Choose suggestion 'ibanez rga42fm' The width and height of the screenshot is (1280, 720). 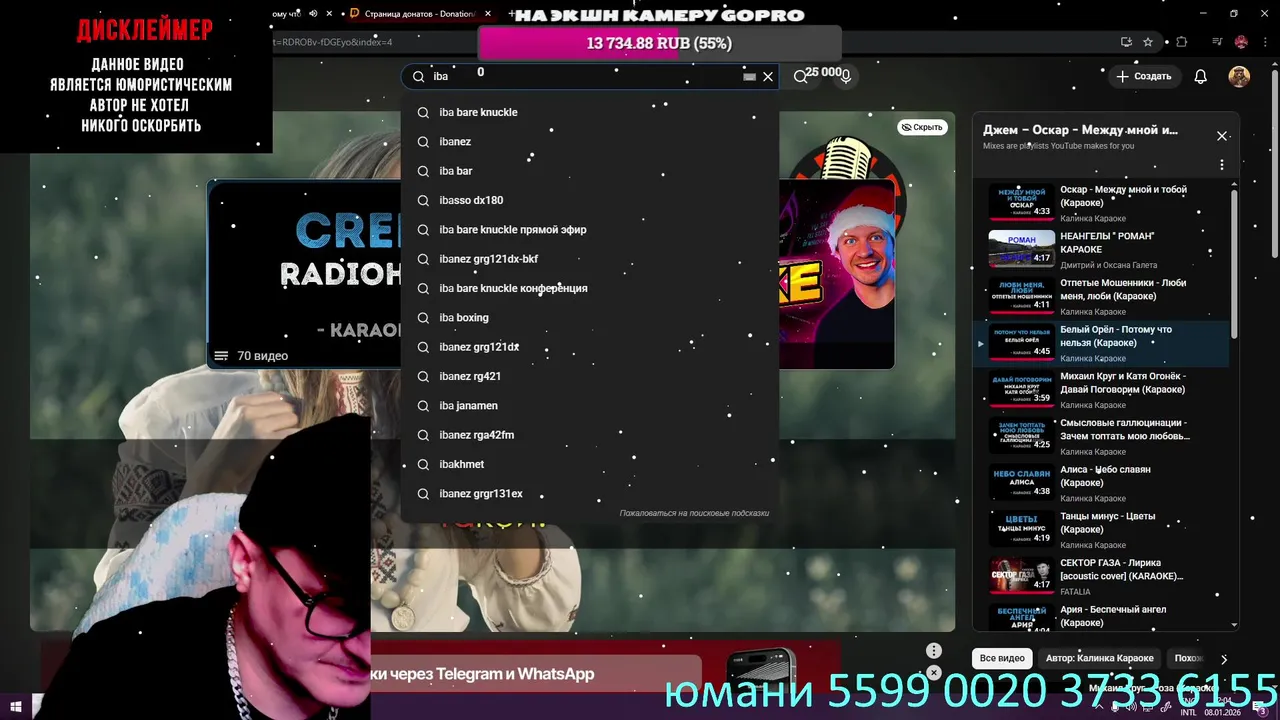[x=589, y=435]
